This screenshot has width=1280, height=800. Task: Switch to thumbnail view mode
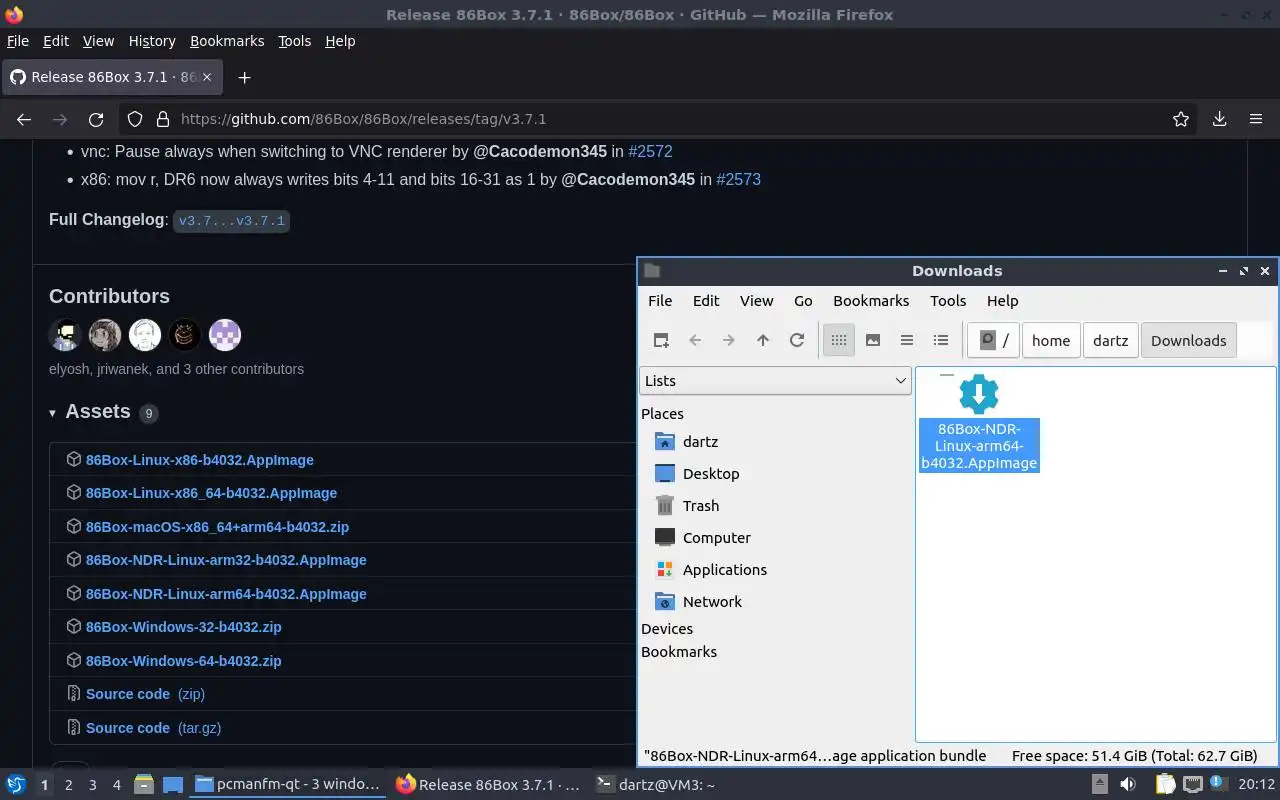pos(873,340)
